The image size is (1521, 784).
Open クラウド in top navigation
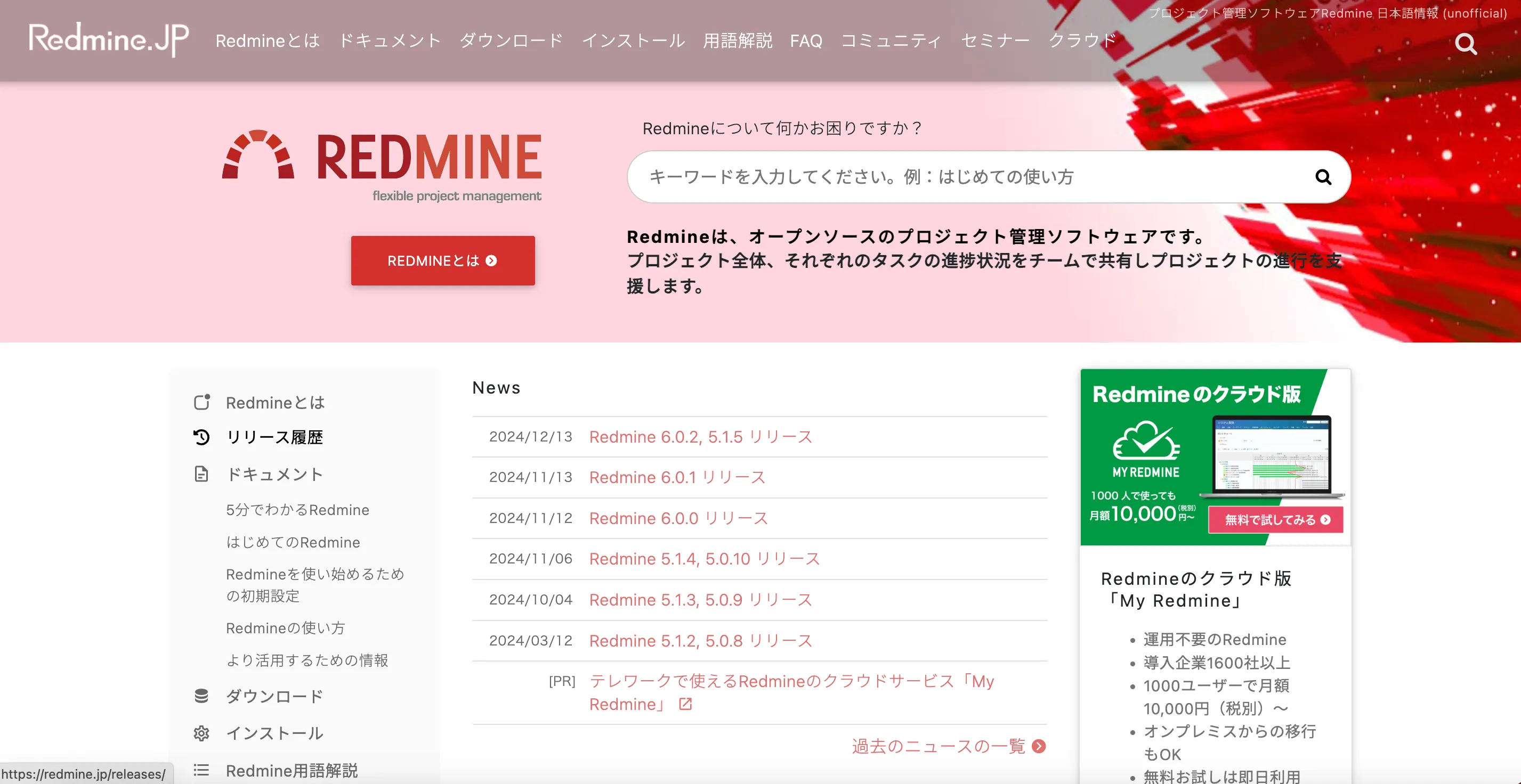1082,40
